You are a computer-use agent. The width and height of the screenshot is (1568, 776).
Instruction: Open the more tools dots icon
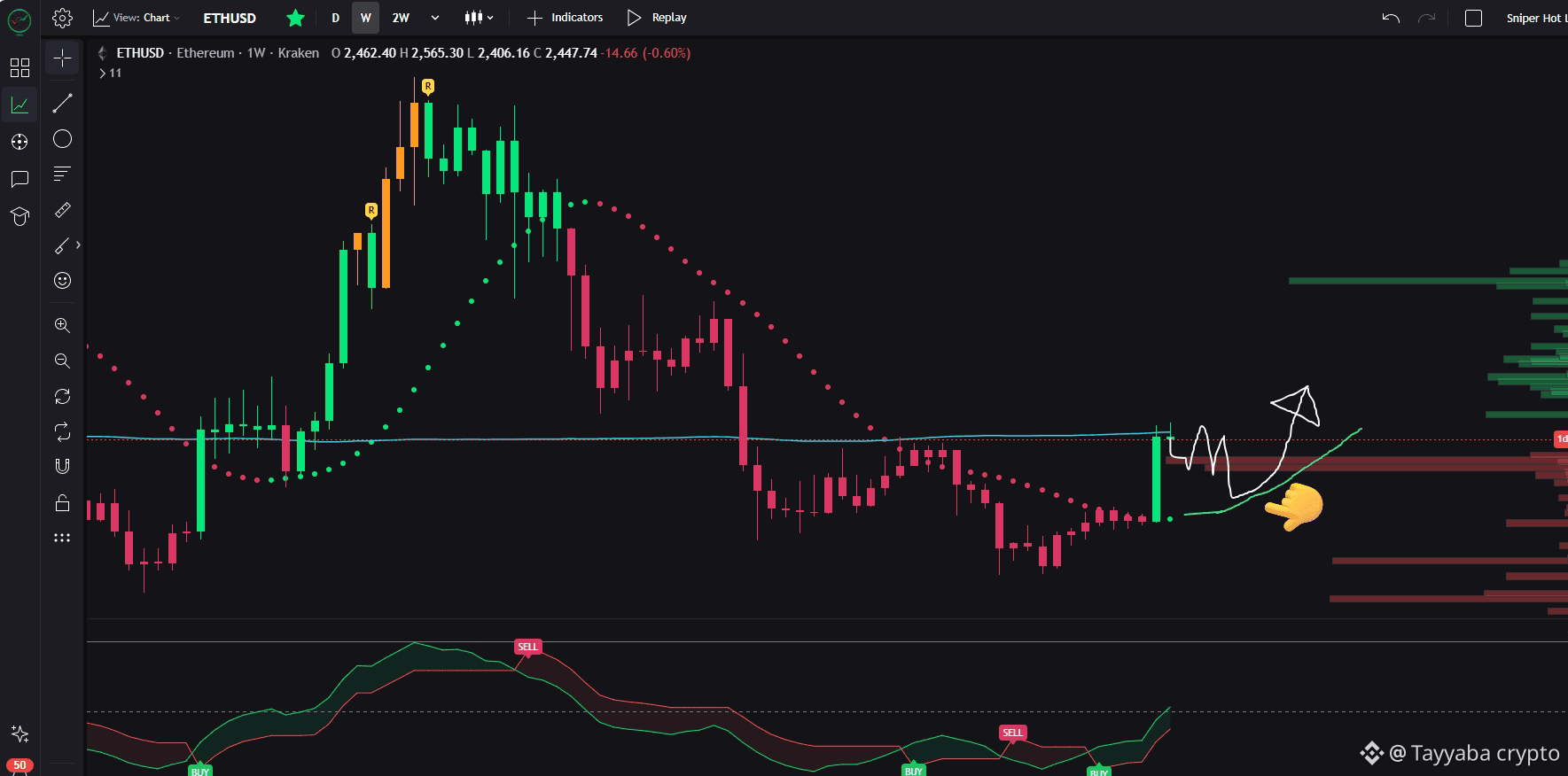tap(62, 538)
